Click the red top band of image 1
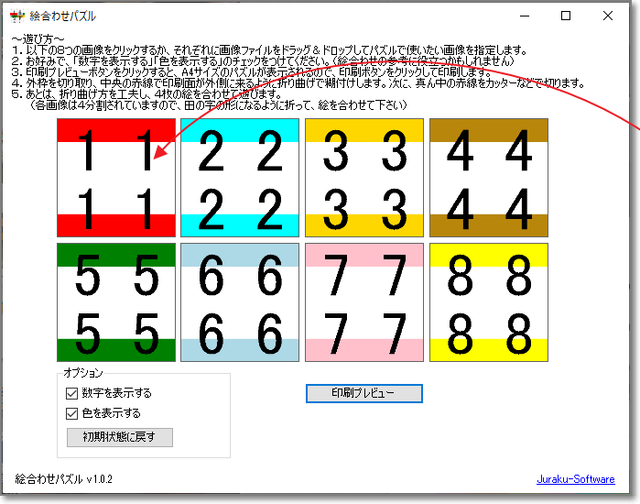The image size is (640, 504). point(117,129)
